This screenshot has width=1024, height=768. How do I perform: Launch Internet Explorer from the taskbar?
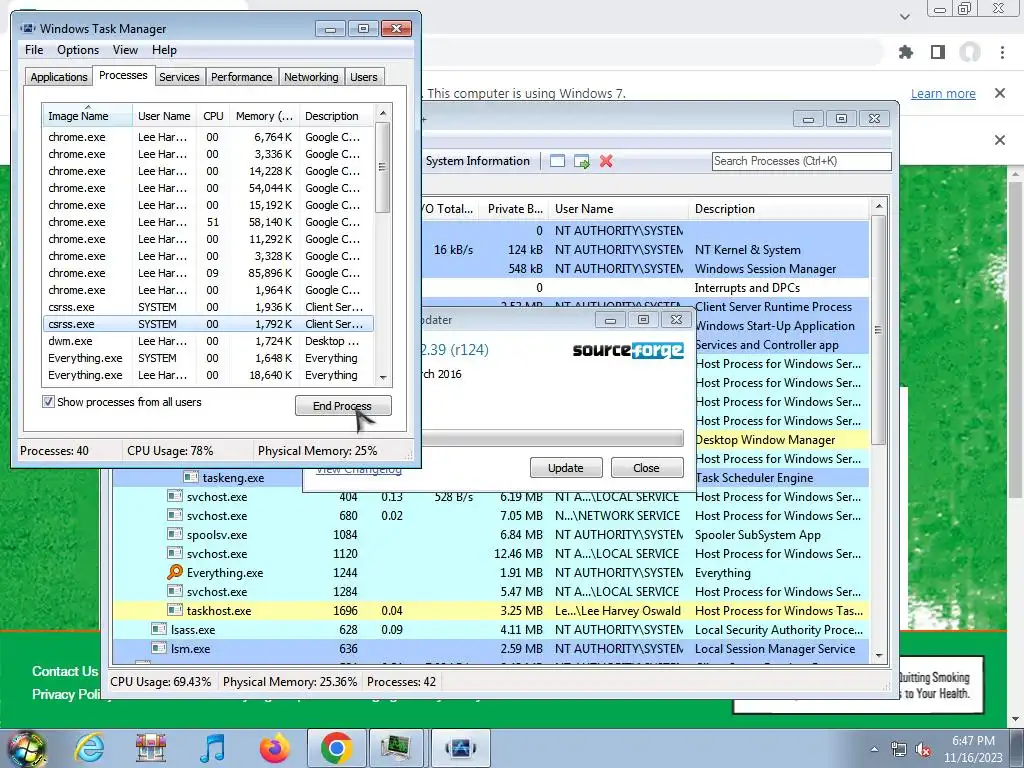pos(89,748)
